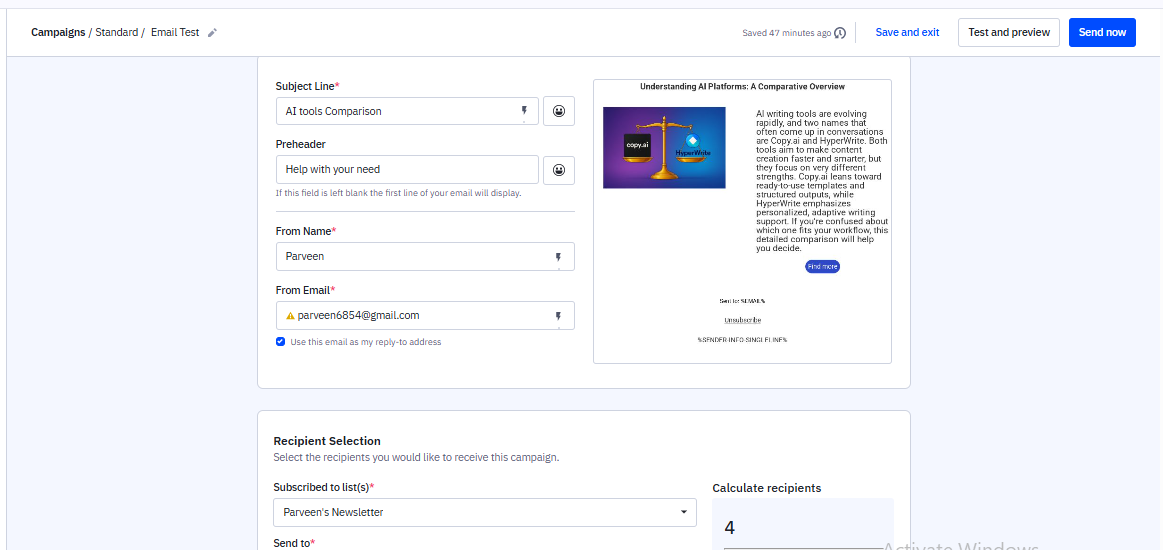Go to Campaigns in the breadcrumb
The height and width of the screenshot is (550, 1163).
point(58,32)
